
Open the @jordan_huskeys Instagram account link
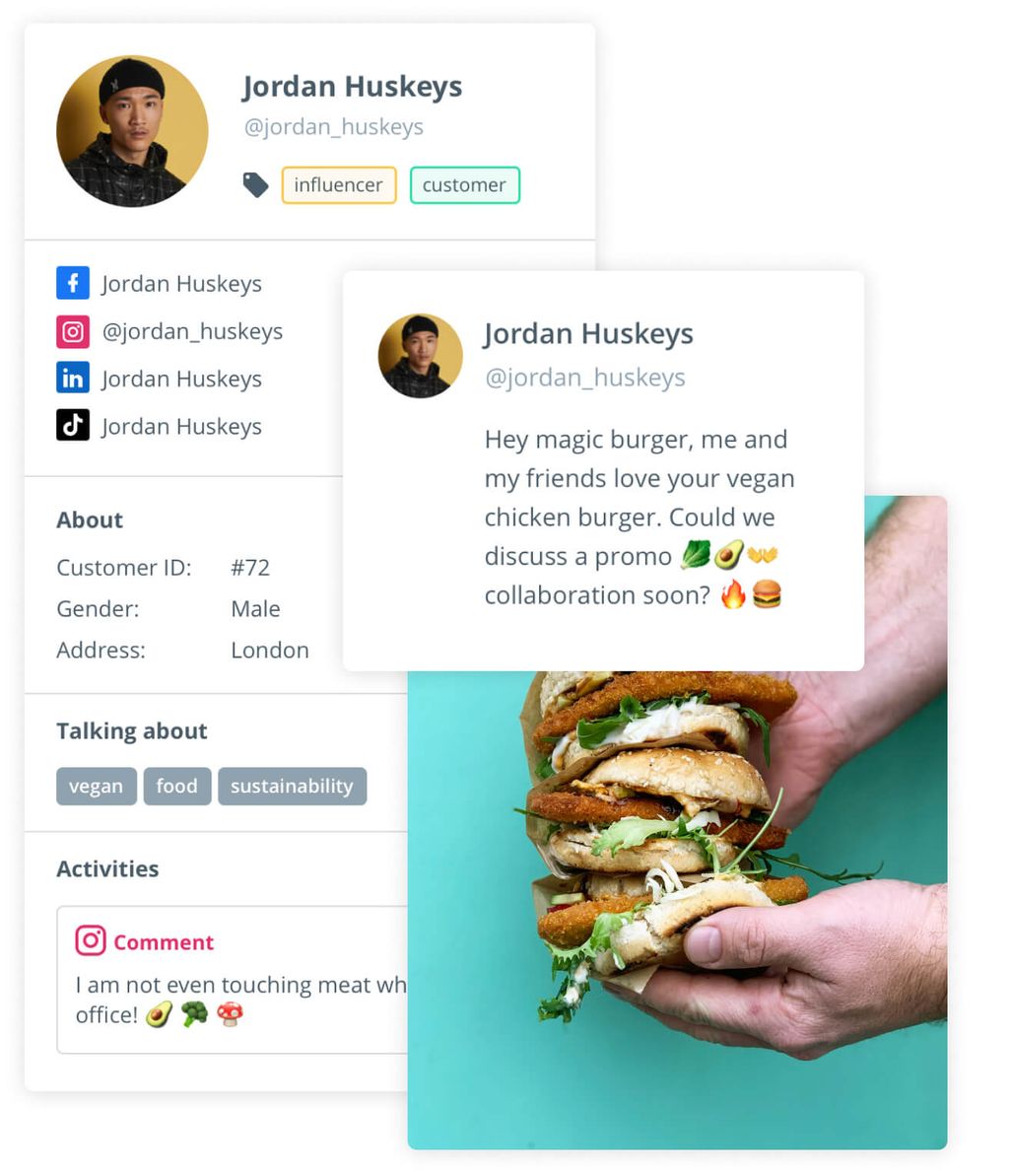pos(192,331)
